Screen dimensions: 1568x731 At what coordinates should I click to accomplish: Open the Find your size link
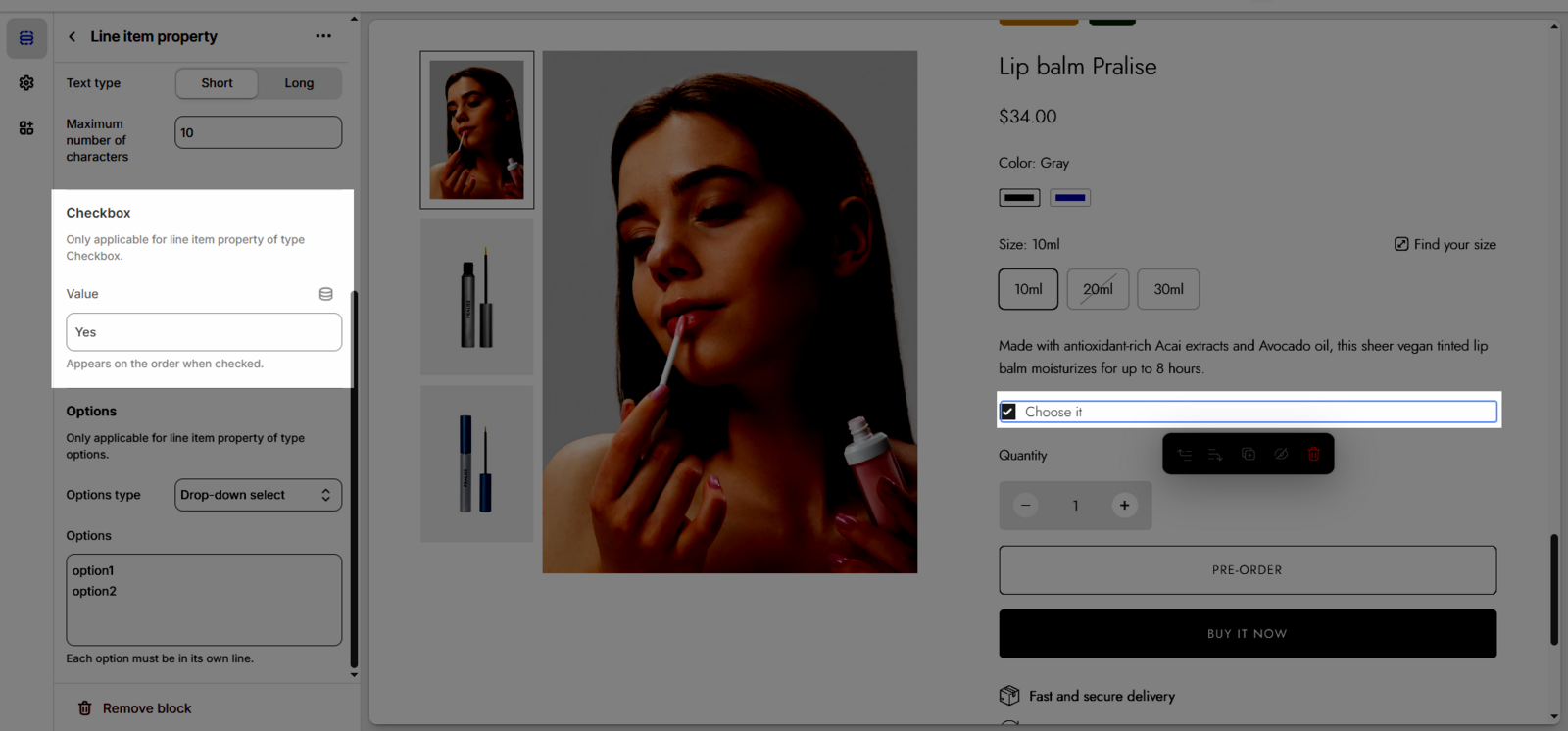click(x=1445, y=245)
